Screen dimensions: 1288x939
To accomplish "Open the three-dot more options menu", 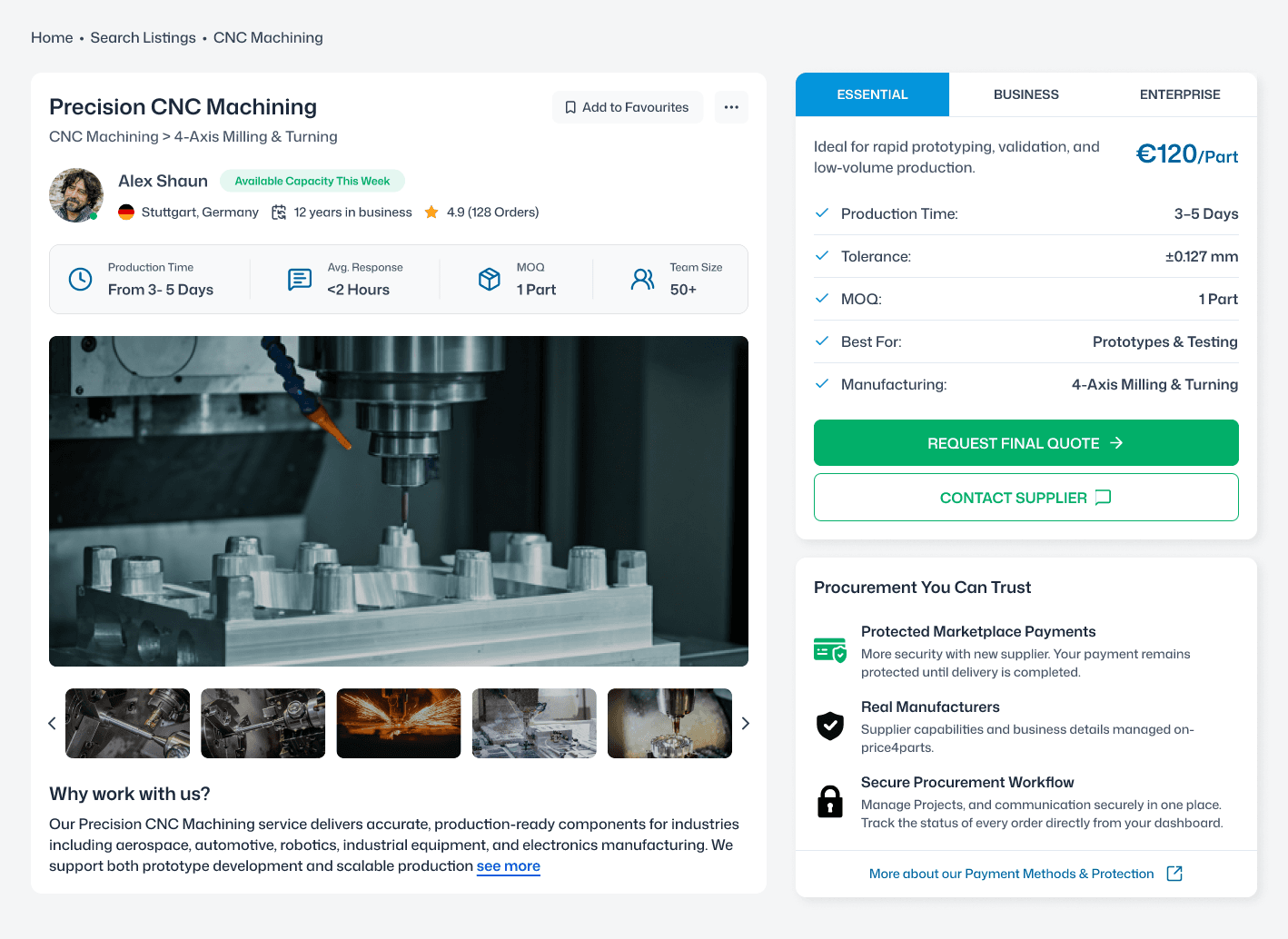I will [731, 107].
